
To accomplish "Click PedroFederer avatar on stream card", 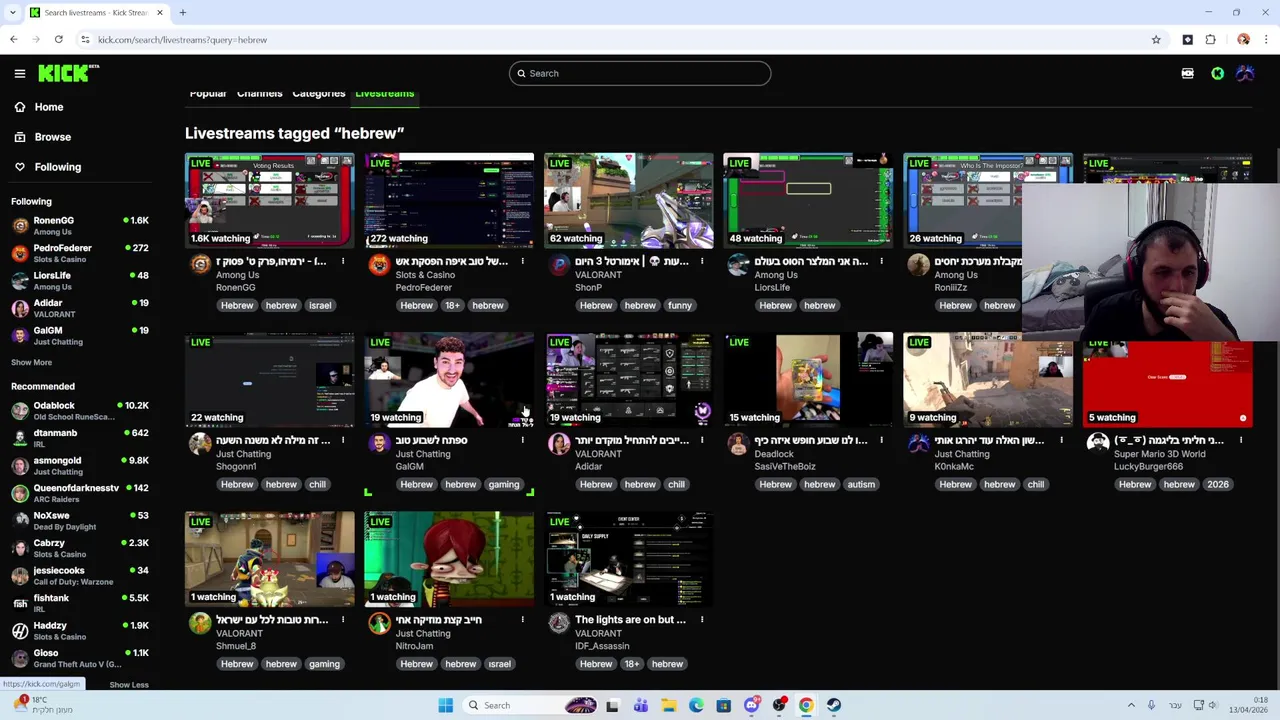I will 379,264.
